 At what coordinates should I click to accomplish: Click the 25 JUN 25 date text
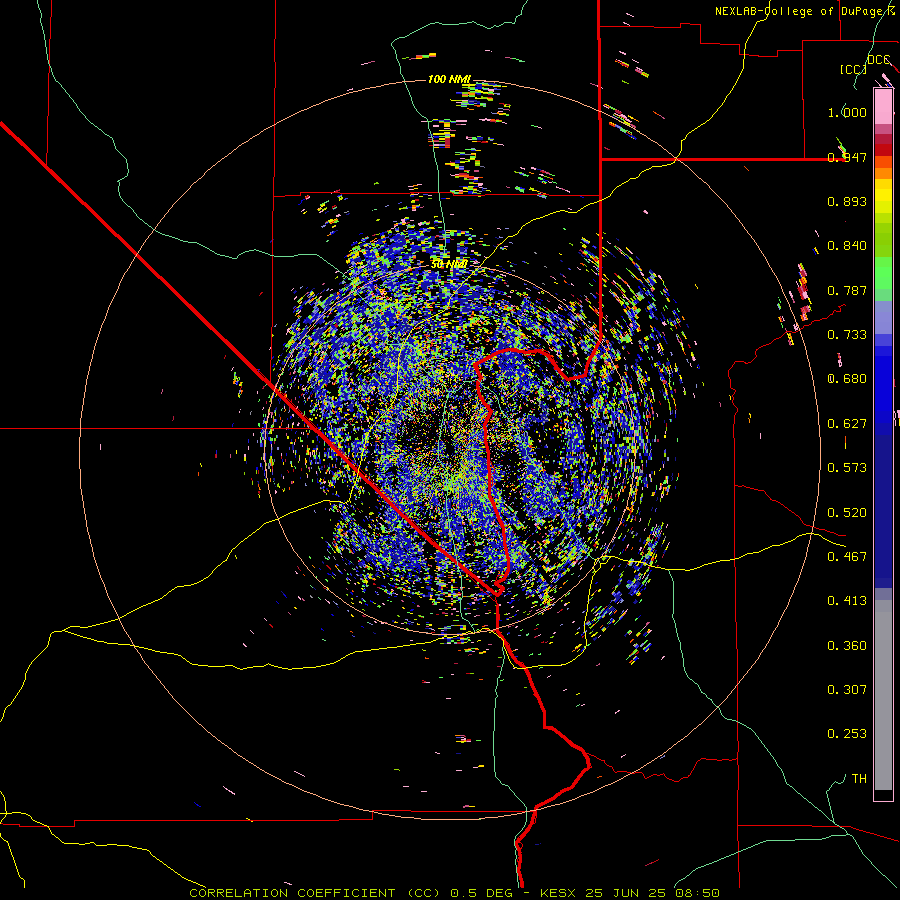(x=626, y=893)
